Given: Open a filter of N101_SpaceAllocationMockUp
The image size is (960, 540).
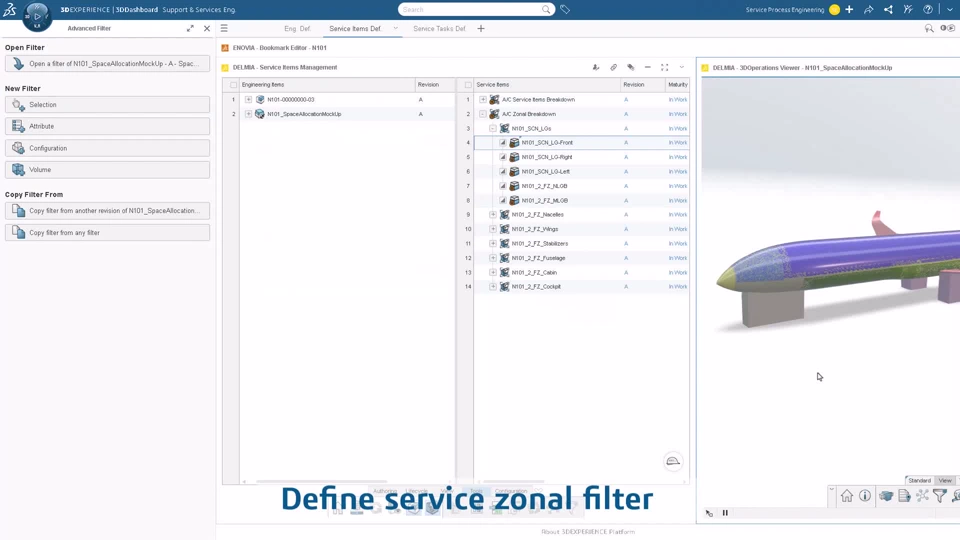Looking at the screenshot, I should click(x=108, y=64).
